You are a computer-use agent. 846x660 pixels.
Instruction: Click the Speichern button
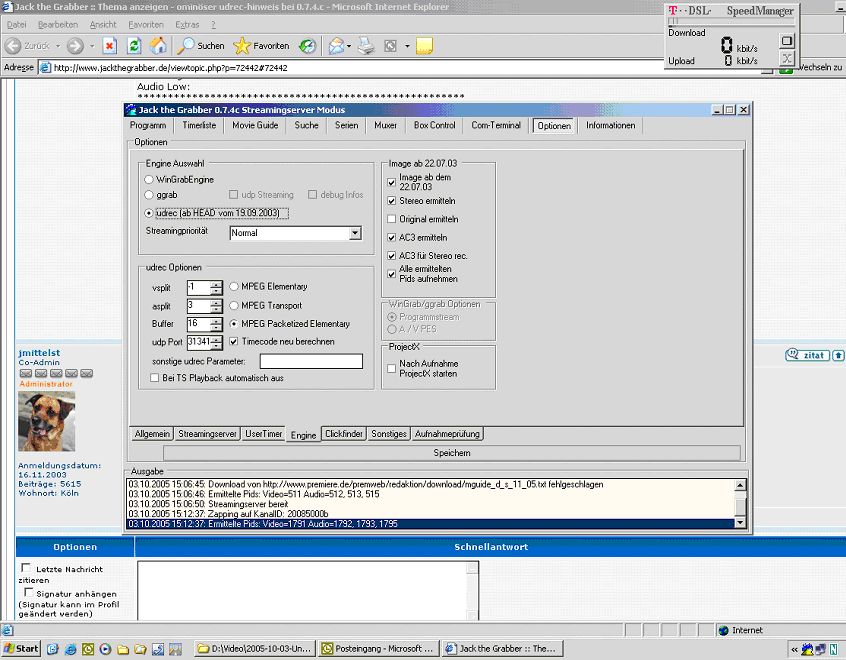coord(452,453)
